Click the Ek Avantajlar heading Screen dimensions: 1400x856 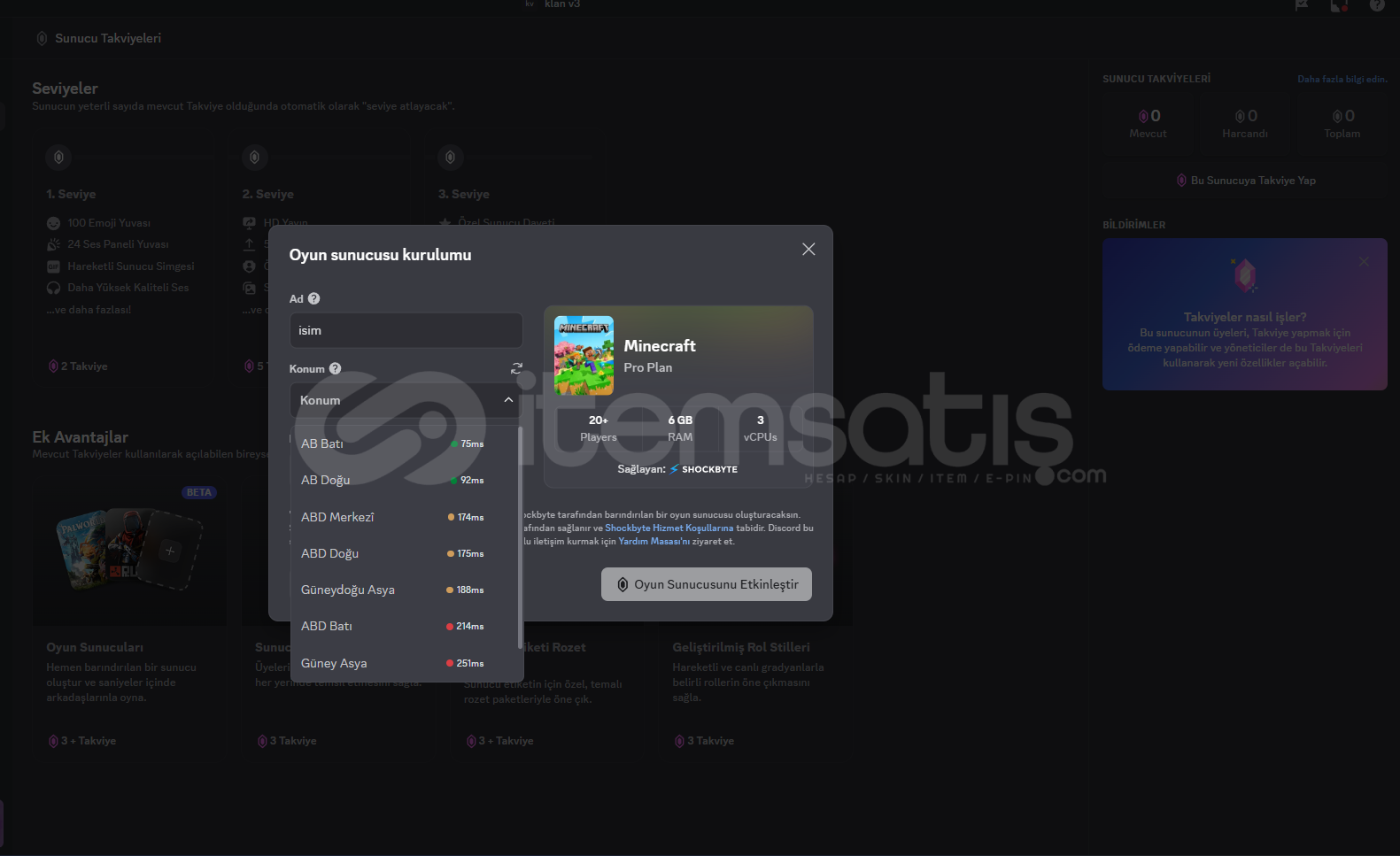pos(81,437)
